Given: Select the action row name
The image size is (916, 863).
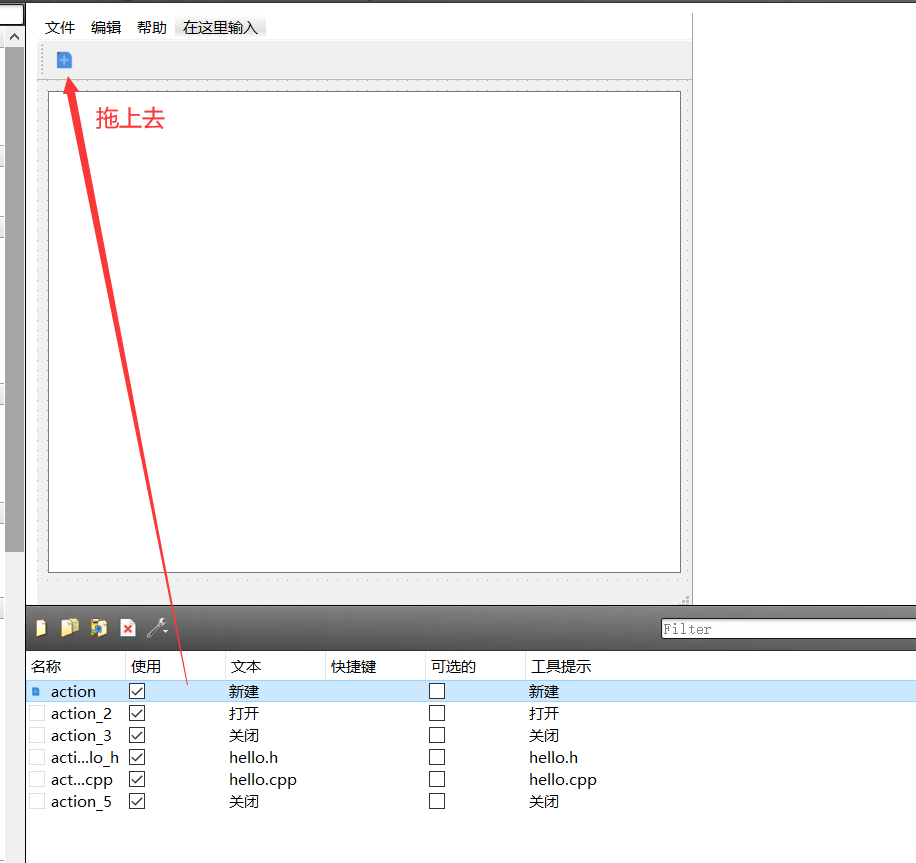Looking at the screenshot, I should 73,692.
